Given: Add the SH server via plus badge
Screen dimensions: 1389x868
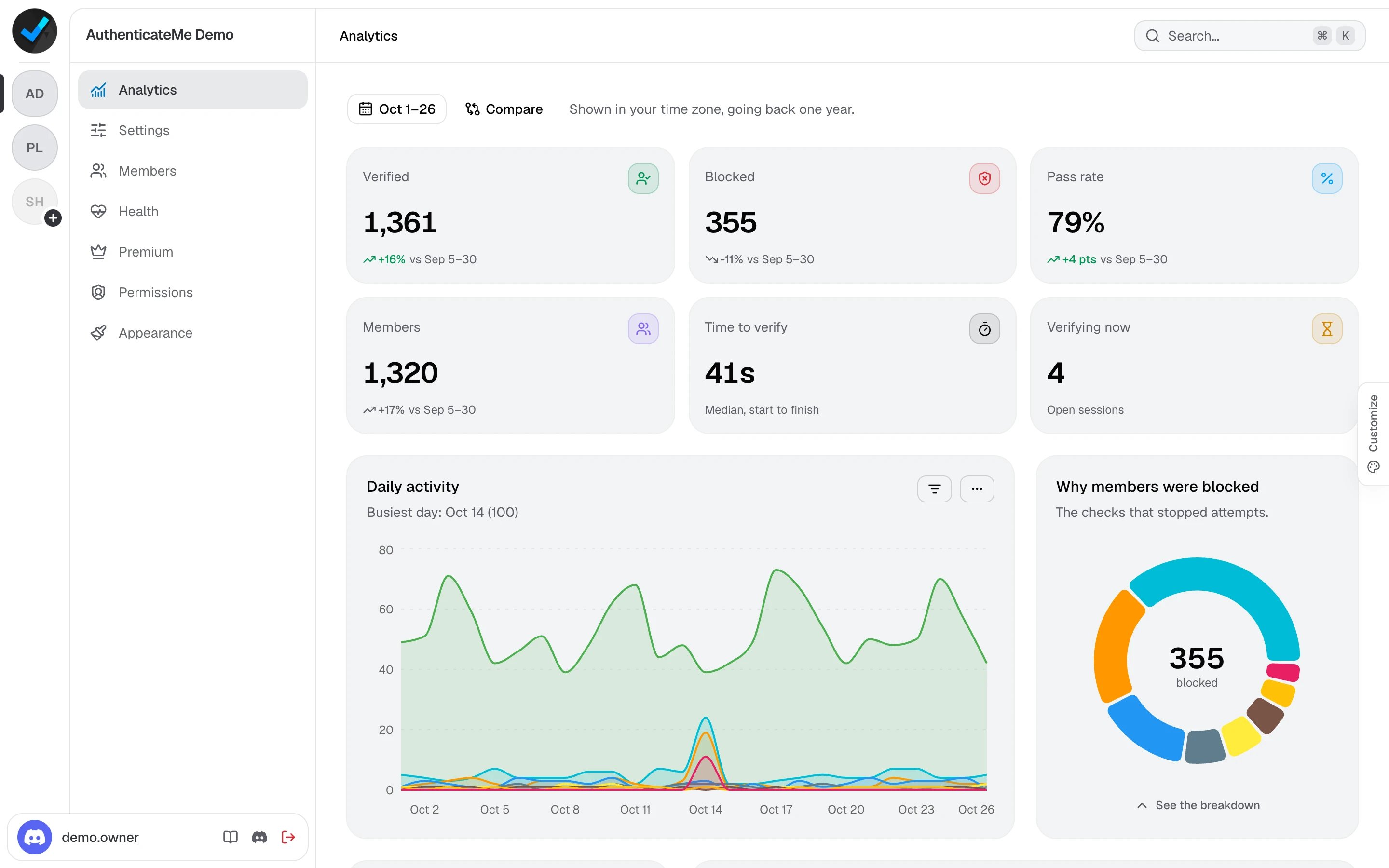Looking at the screenshot, I should coord(53,218).
